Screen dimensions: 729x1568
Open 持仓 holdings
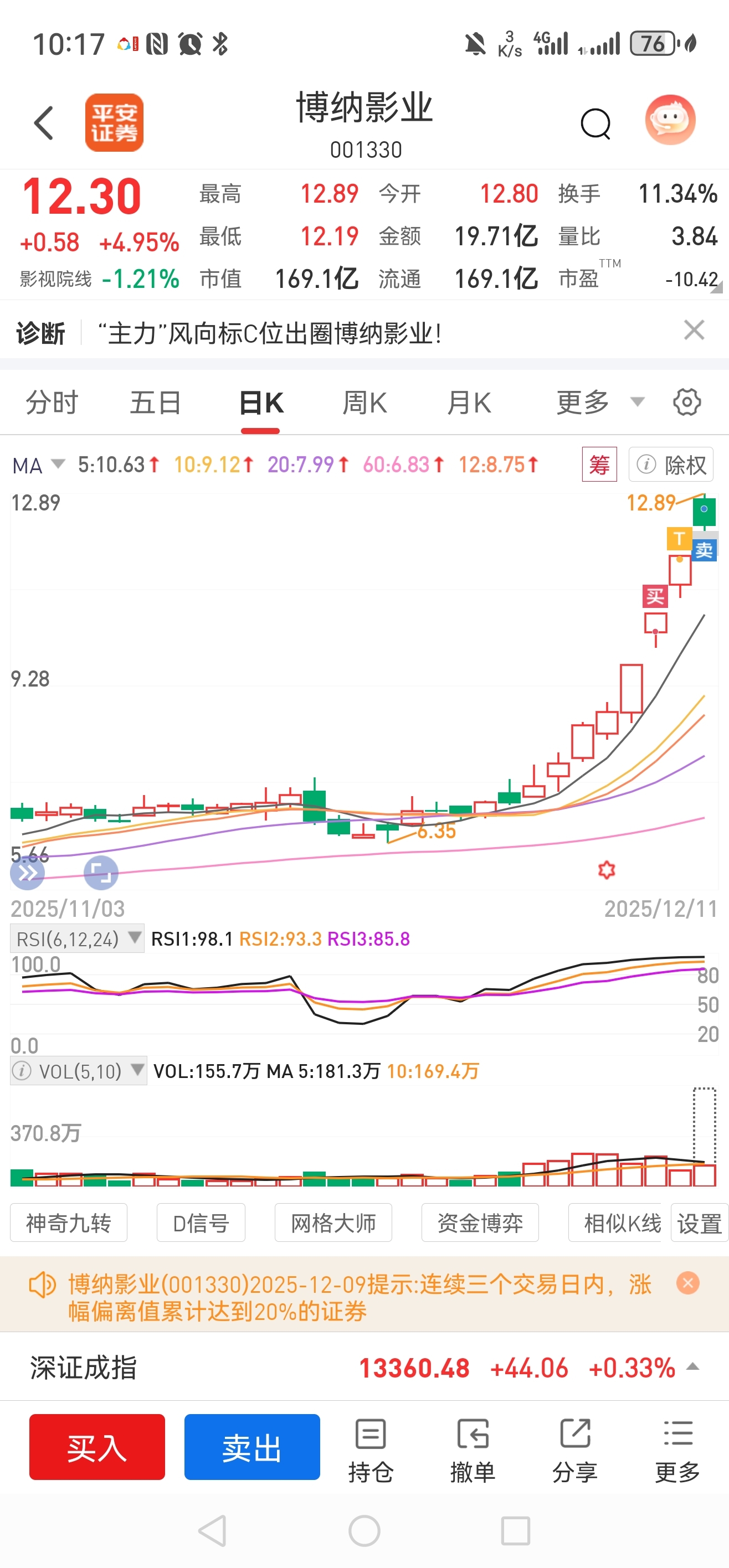click(x=370, y=1451)
